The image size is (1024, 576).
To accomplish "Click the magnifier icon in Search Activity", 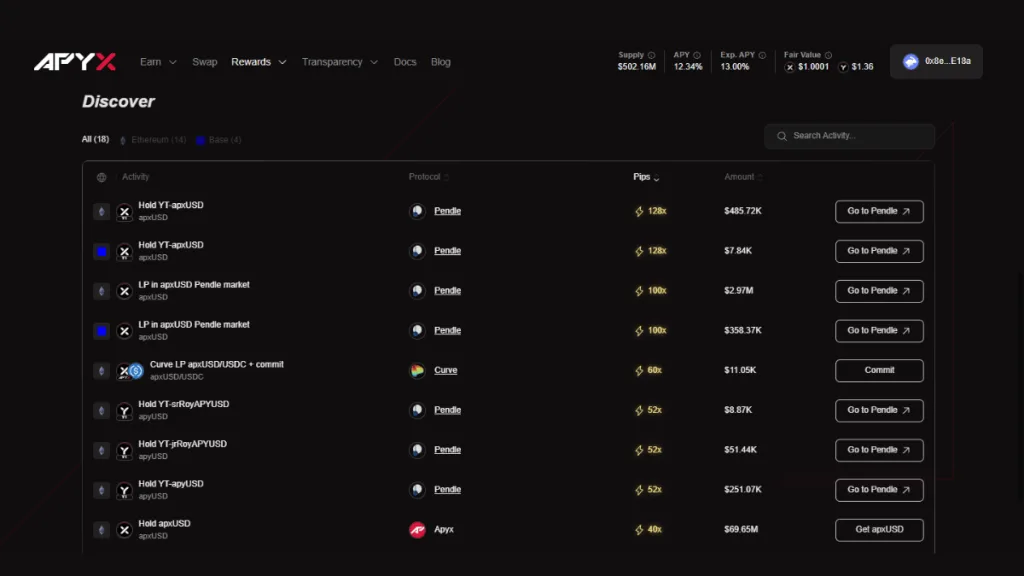I will coord(782,136).
